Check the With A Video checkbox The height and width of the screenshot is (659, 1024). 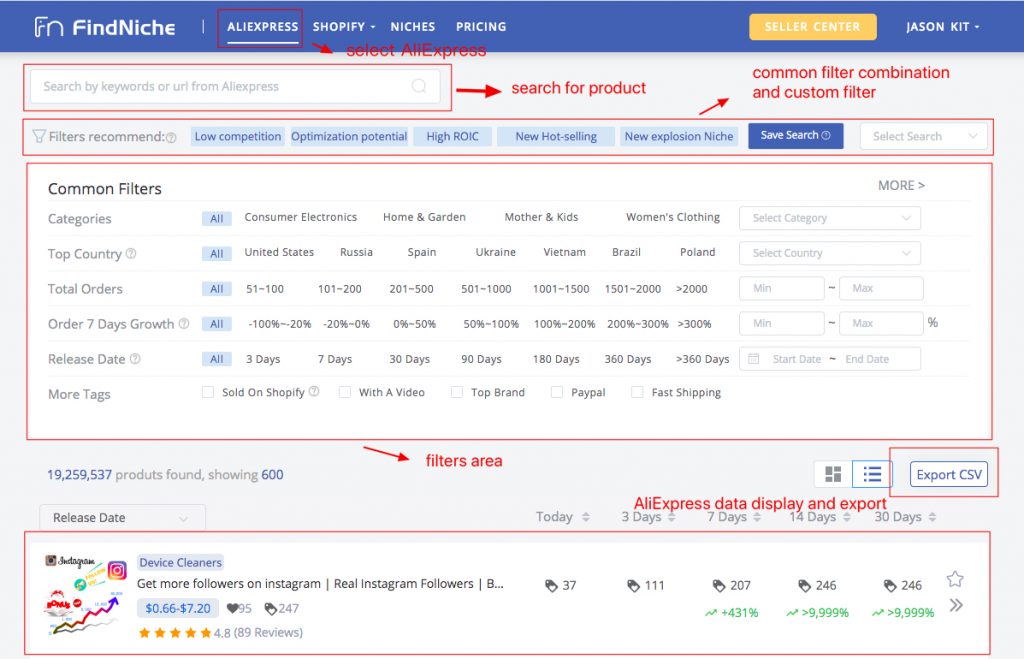345,392
